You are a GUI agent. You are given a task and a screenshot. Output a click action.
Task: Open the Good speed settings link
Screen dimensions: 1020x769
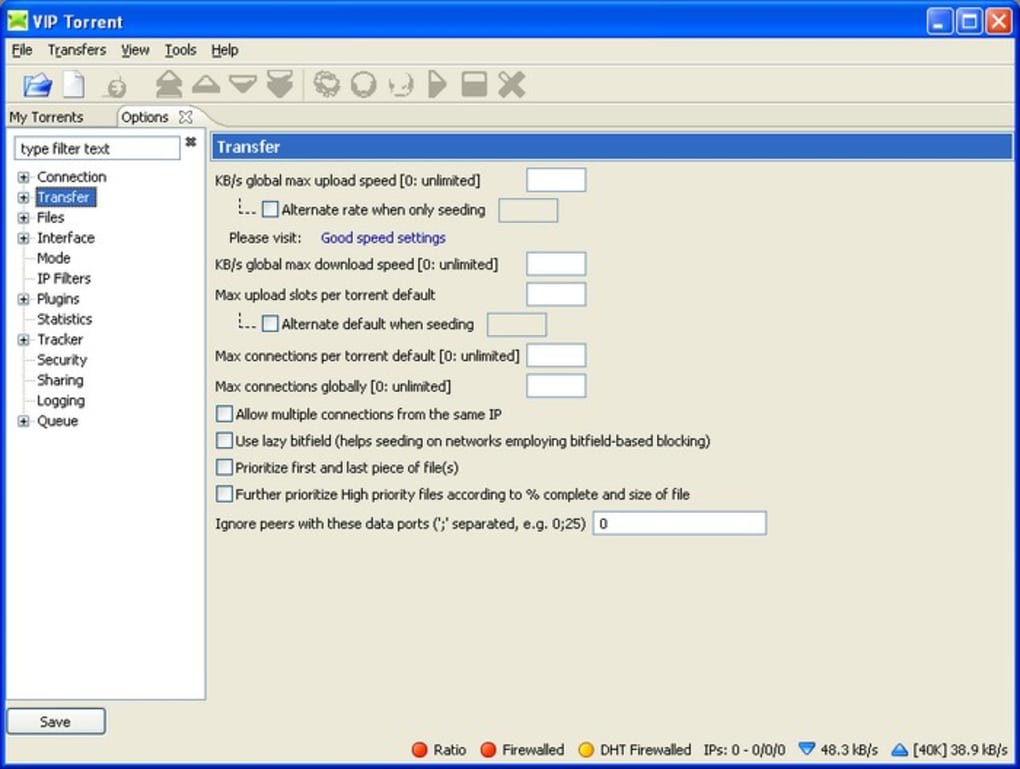[x=383, y=238]
